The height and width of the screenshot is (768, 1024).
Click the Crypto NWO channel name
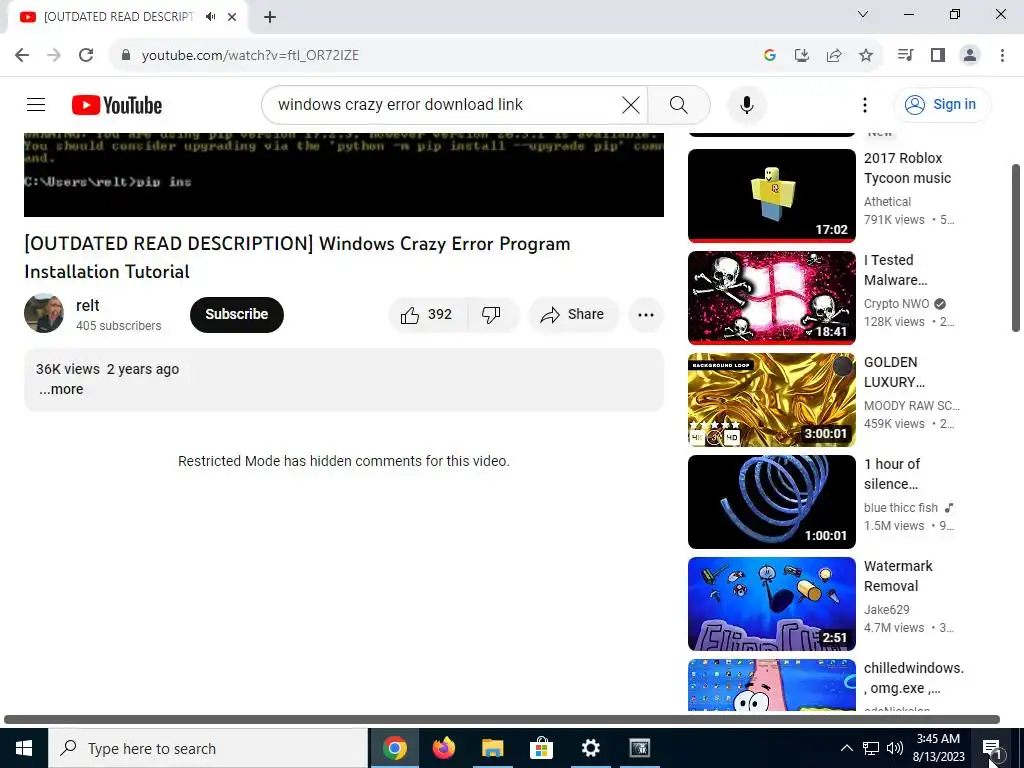(896, 304)
